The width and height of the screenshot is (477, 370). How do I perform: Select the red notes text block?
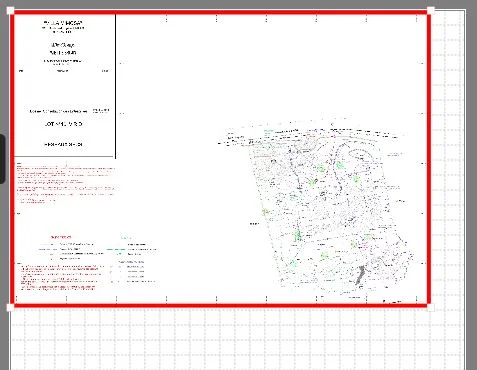point(66,183)
